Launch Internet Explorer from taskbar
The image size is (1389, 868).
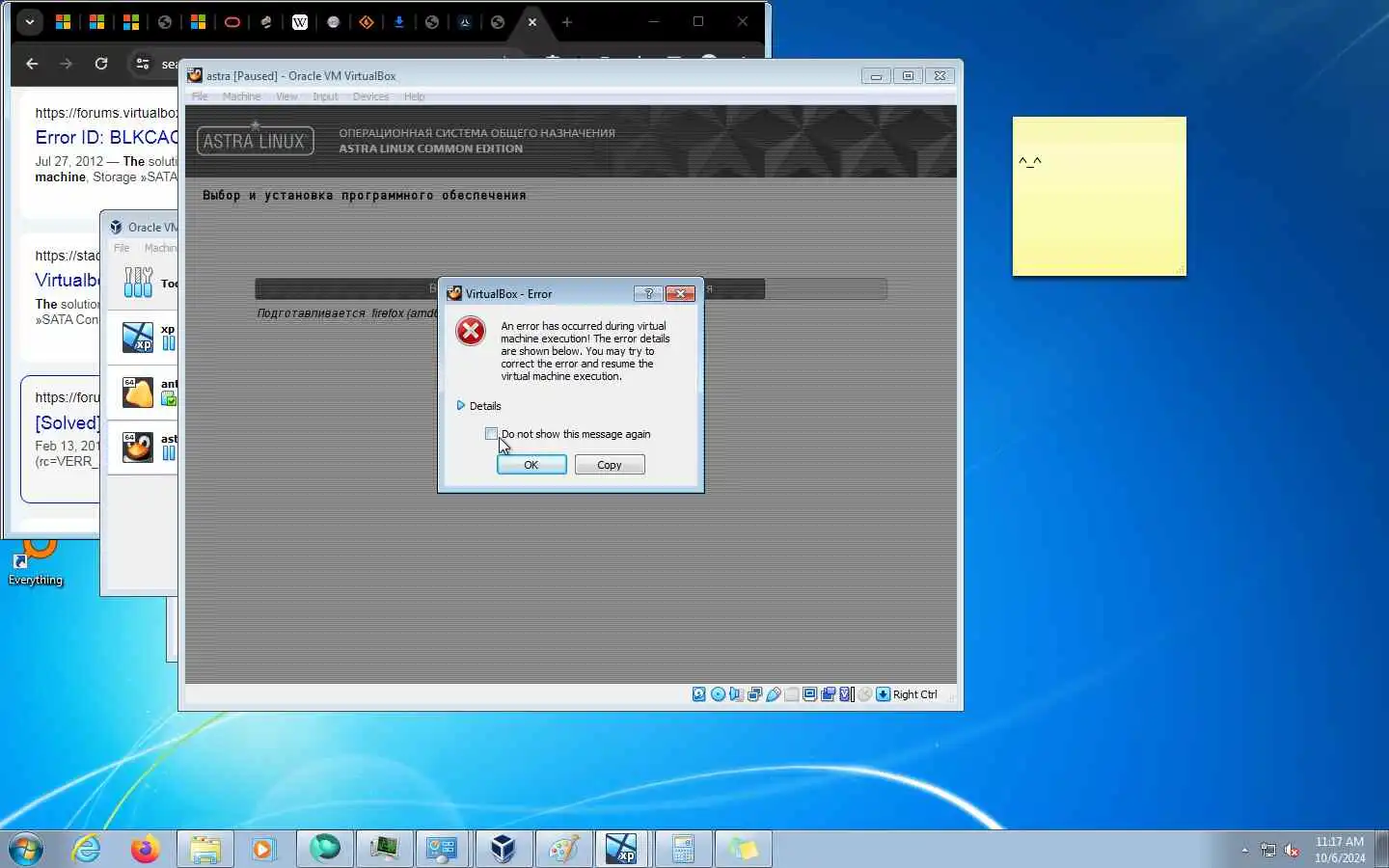(87, 850)
